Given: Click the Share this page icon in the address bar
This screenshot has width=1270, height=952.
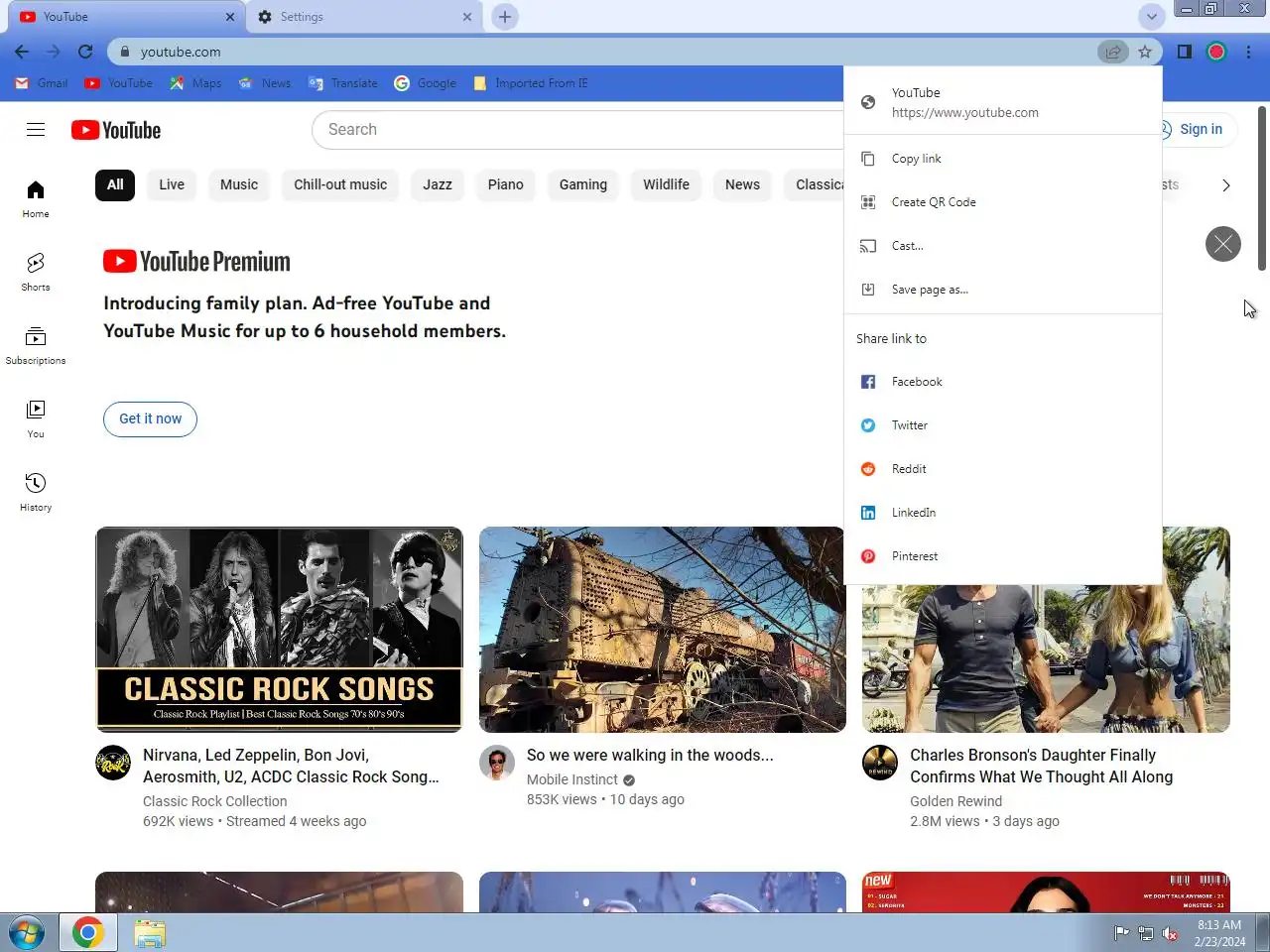Looking at the screenshot, I should (x=1113, y=52).
